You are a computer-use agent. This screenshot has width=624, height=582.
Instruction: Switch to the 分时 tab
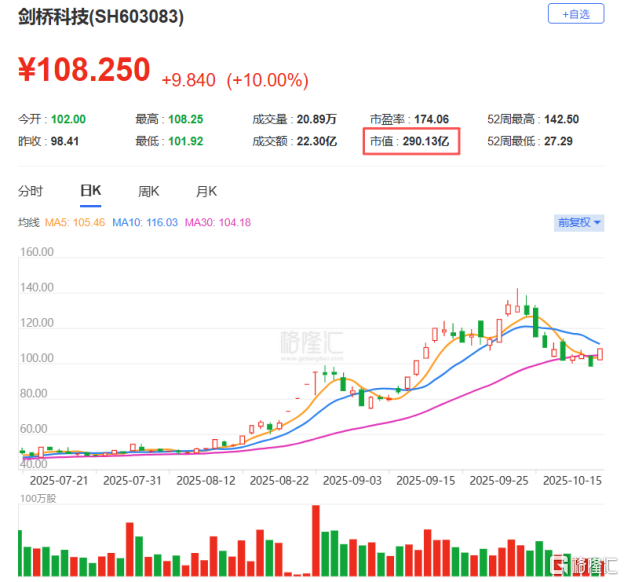[x=31, y=191]
